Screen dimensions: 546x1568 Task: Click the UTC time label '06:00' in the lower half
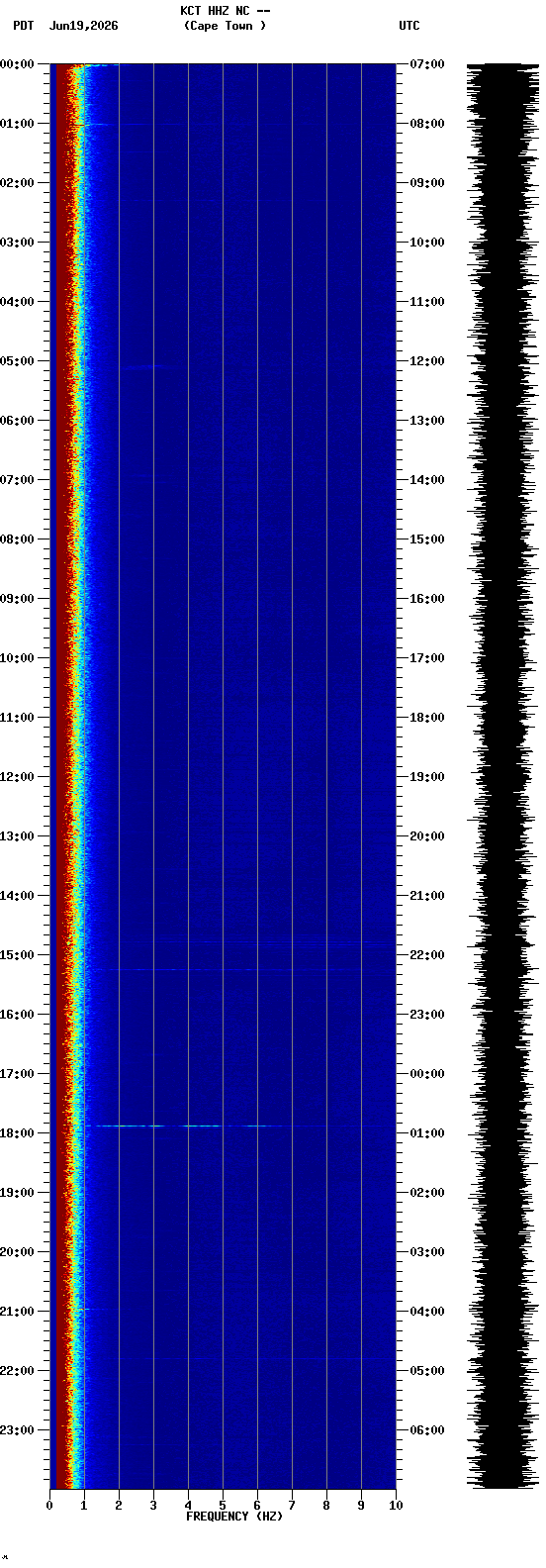(x=426, y=1430)
